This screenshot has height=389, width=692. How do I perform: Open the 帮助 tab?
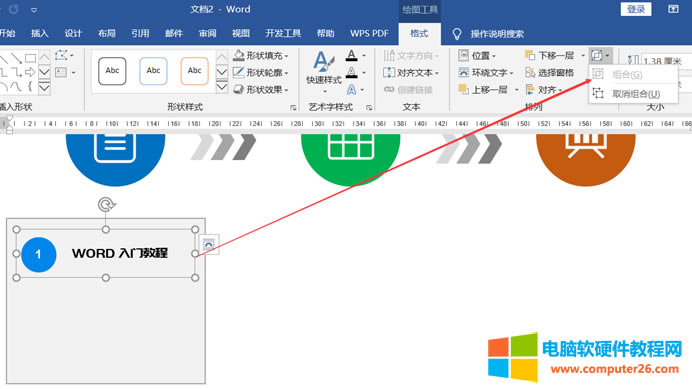click(325, 34)
